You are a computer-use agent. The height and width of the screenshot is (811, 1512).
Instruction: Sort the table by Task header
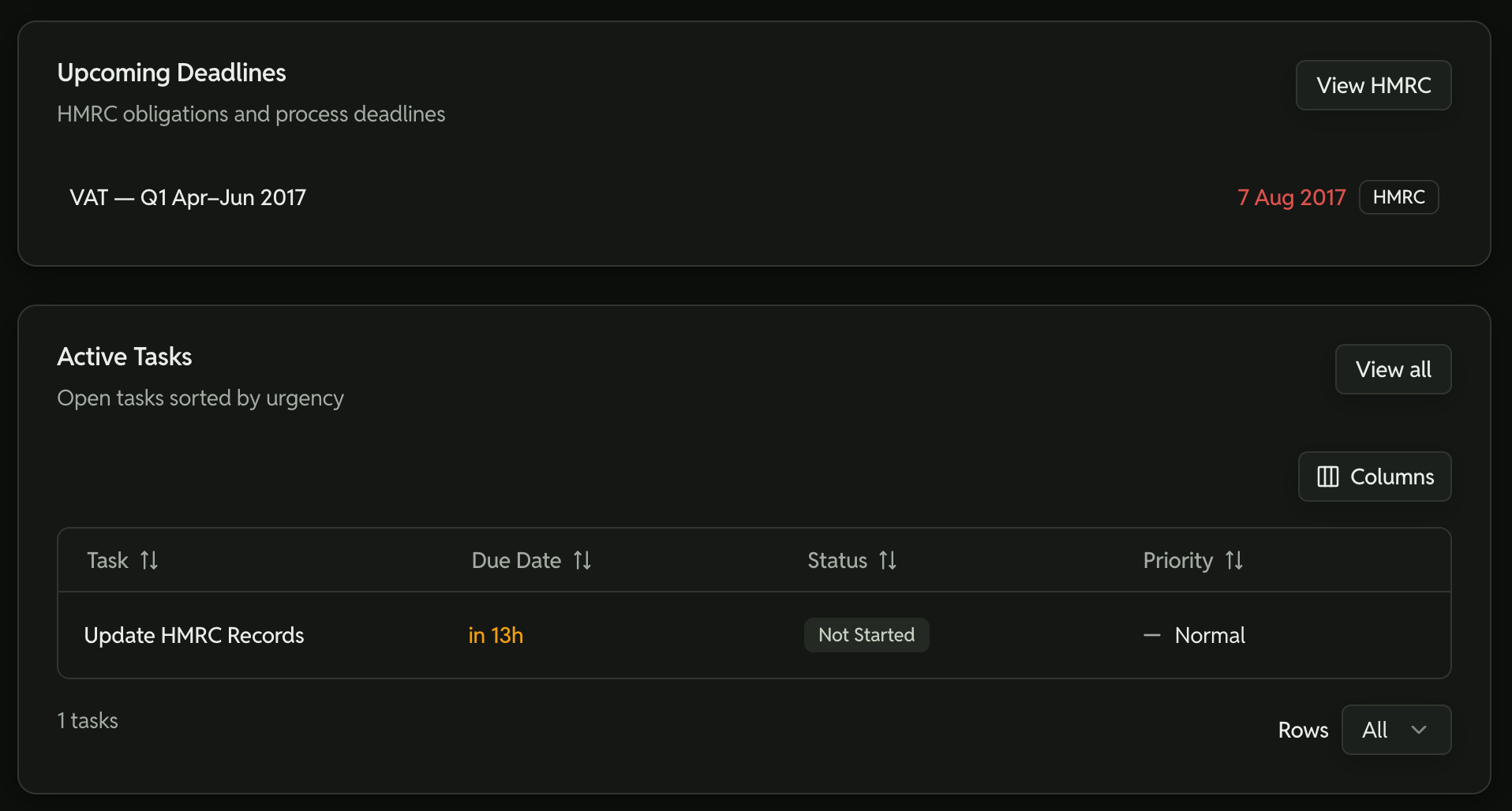click(x=107, y=561)
